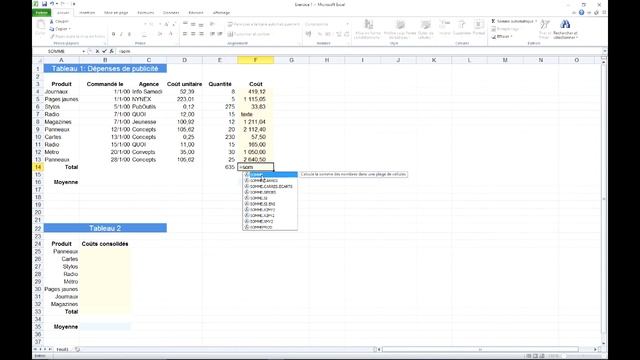
Task: Open the number format combo box
Action: click(x=326, y=24)
